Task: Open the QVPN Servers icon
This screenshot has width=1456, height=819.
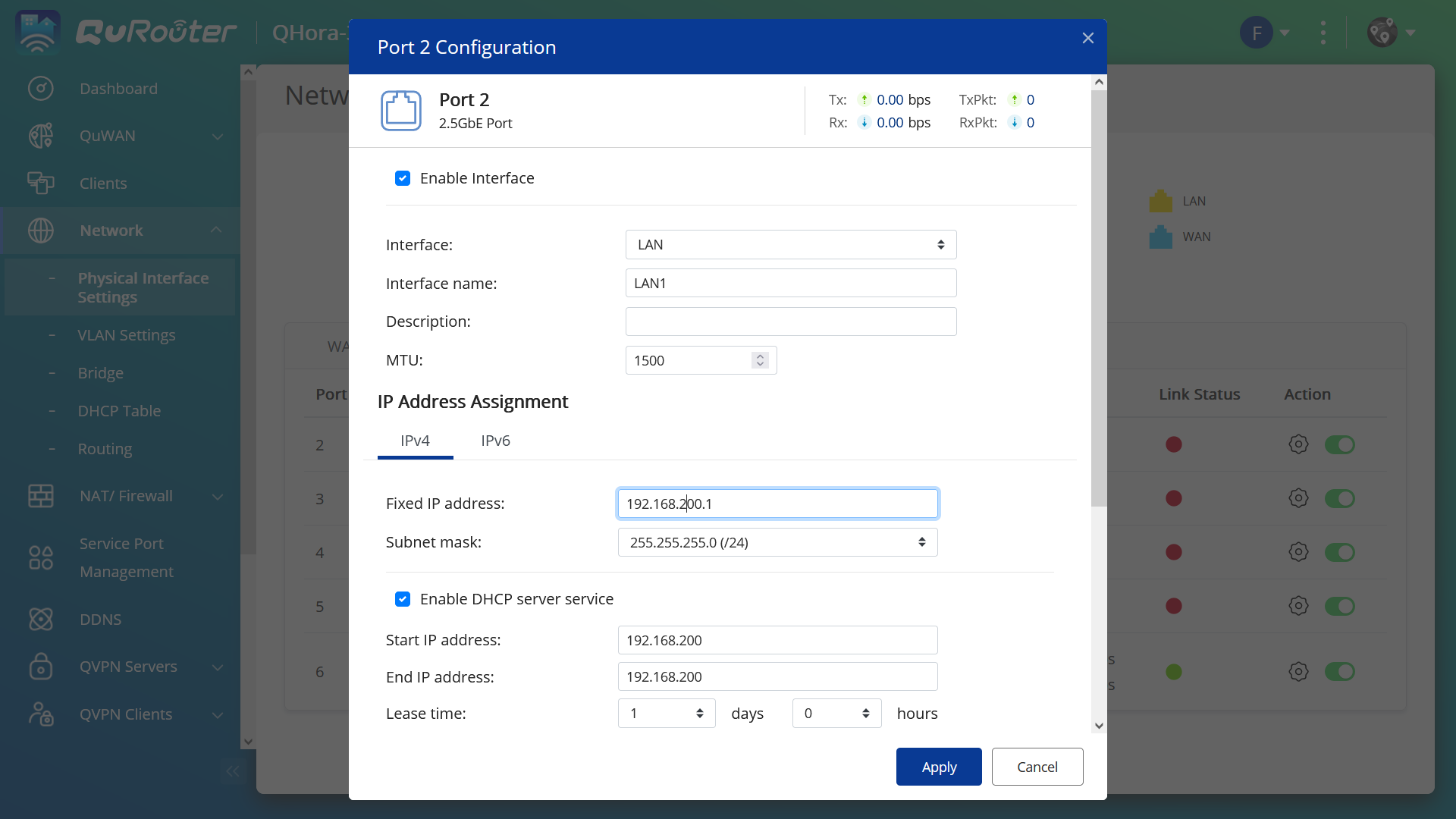Action: pyautogui.click(x=41, y=665)
